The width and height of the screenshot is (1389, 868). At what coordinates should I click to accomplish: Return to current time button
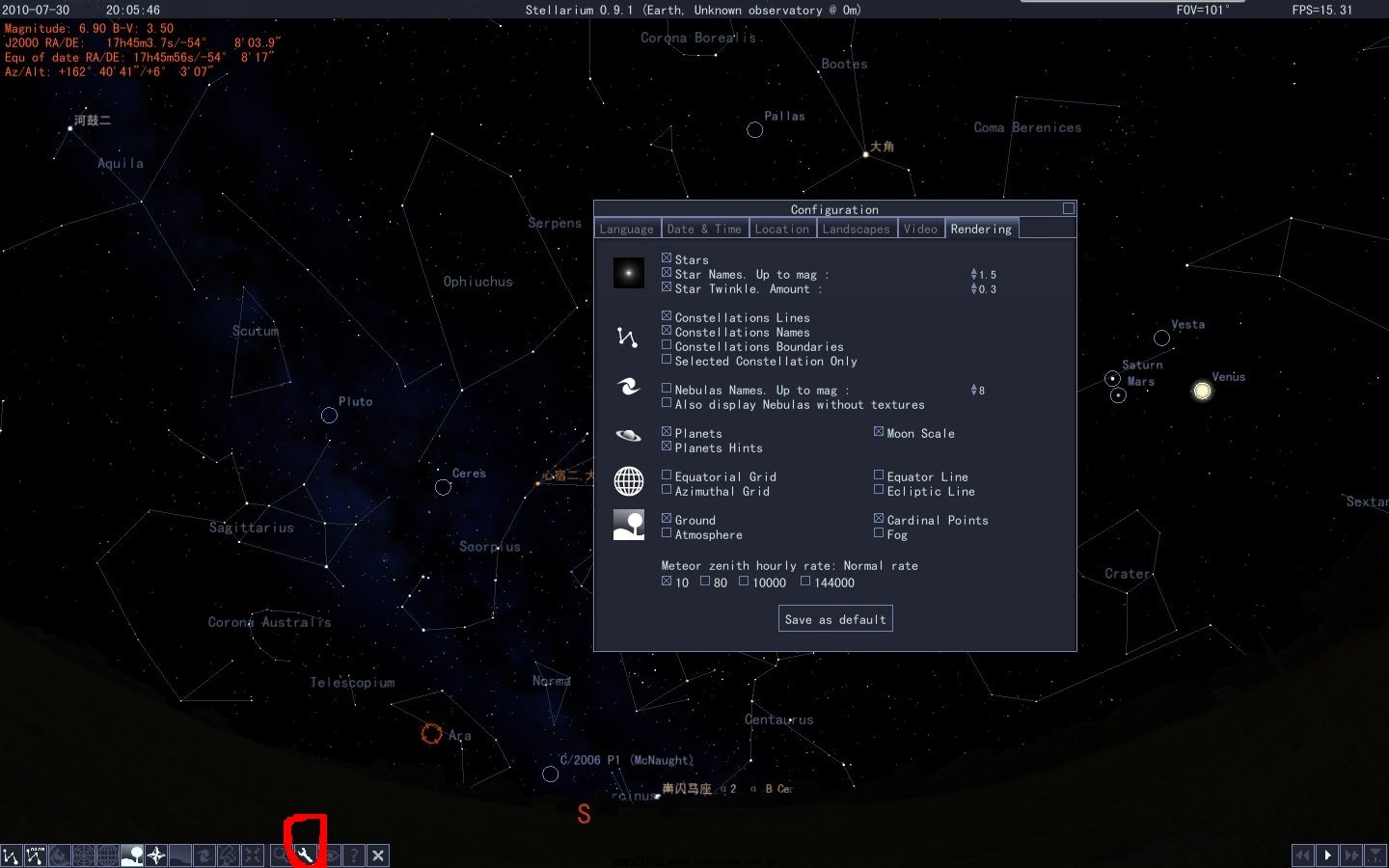click(1375, 855)
